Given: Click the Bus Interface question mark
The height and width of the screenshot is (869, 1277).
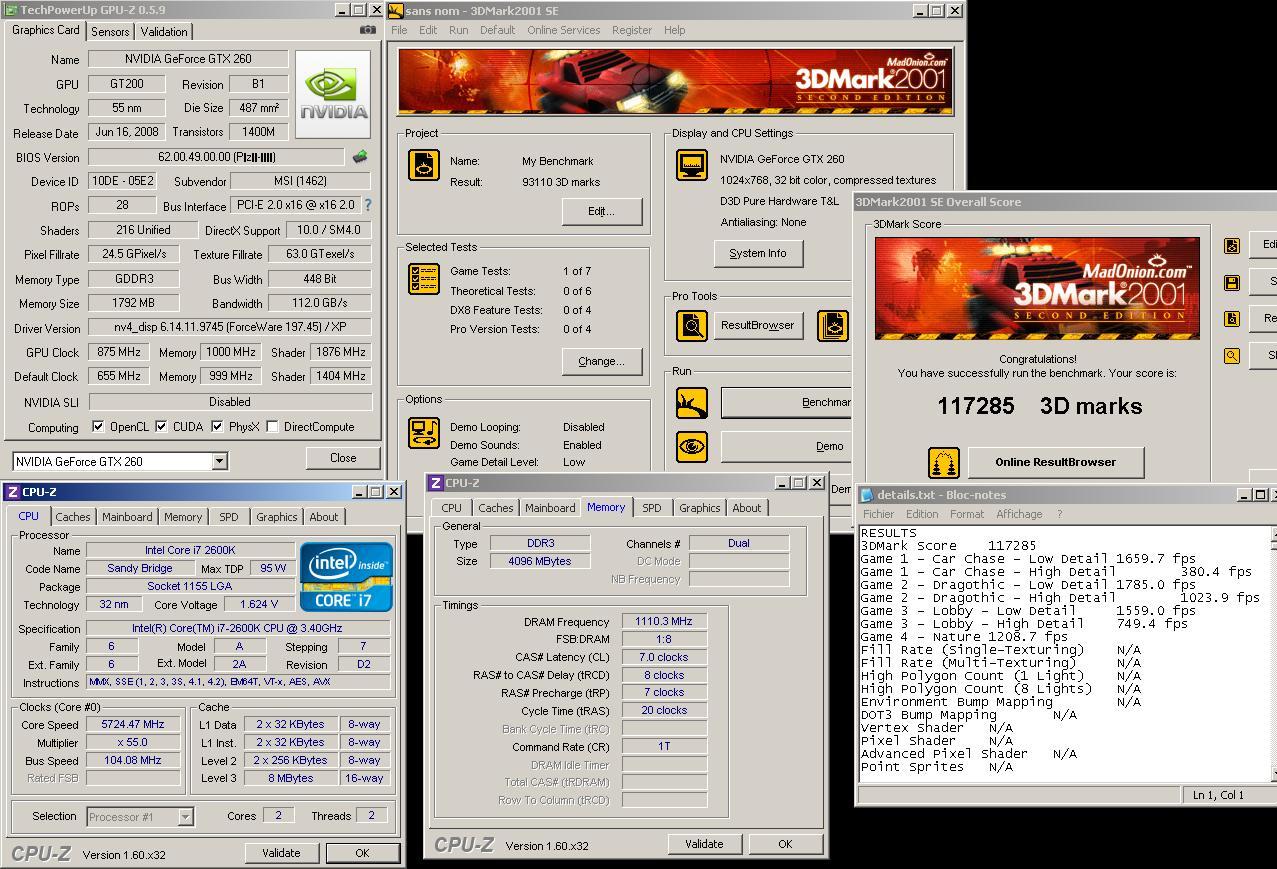Looking at the screenshot, I should pyautogui.click(x=367, y=205).
